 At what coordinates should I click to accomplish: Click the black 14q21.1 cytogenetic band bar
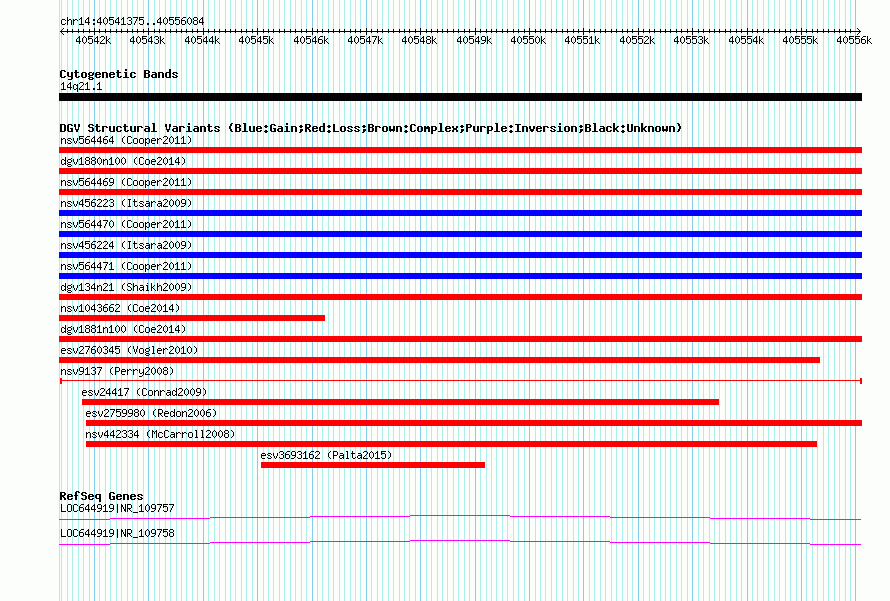pos(460,97)
